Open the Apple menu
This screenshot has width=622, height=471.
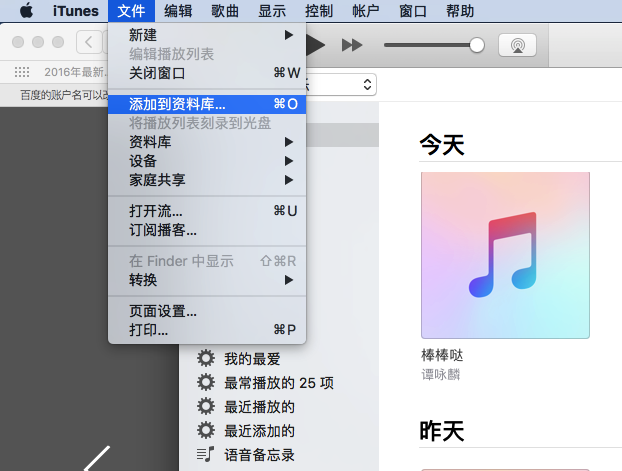click(27, 11)
